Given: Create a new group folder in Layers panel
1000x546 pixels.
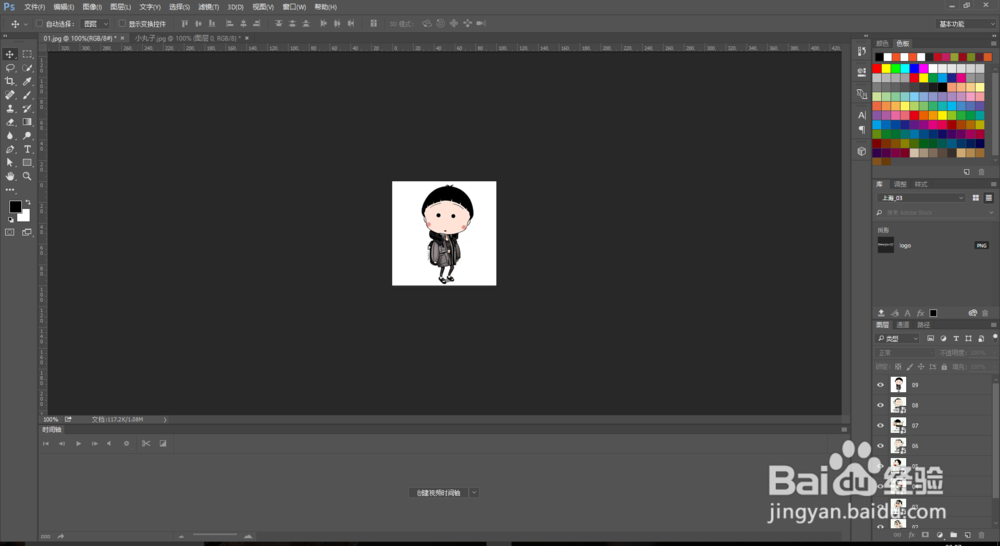Looking at the screenshot, I should coord(953,535).
